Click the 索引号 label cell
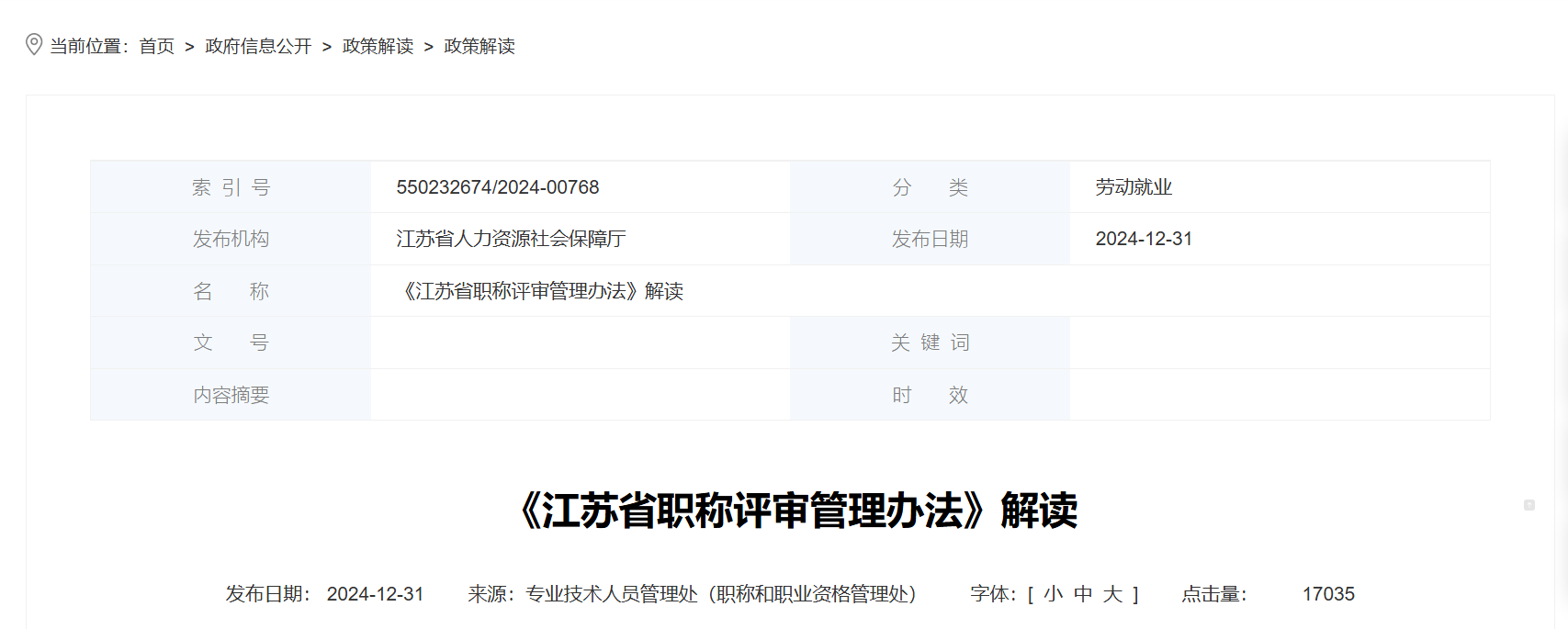Screen dimensions: 1568x629 point(231,187)
